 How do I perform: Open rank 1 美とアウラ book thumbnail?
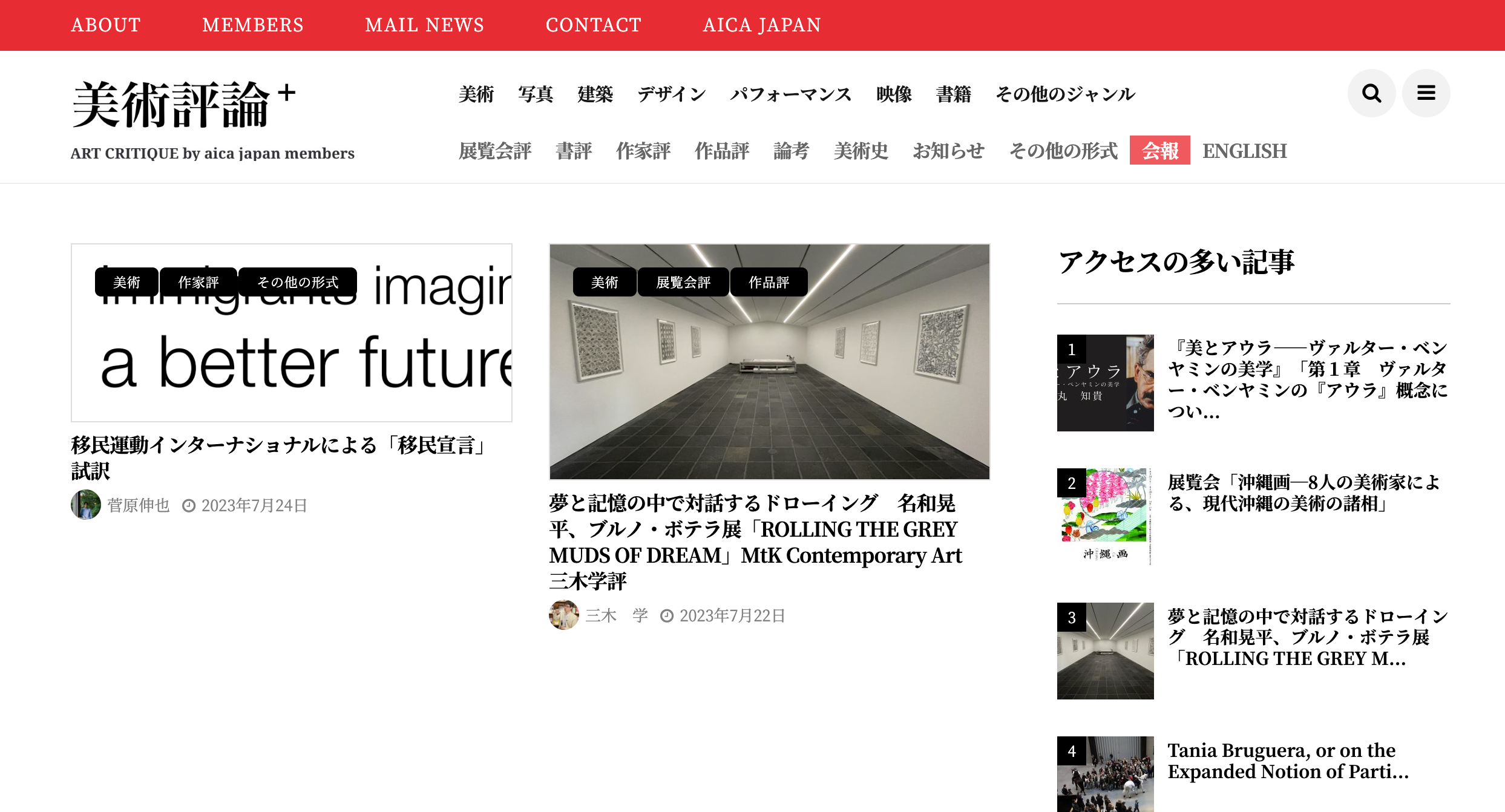[x=1105, y=383]
